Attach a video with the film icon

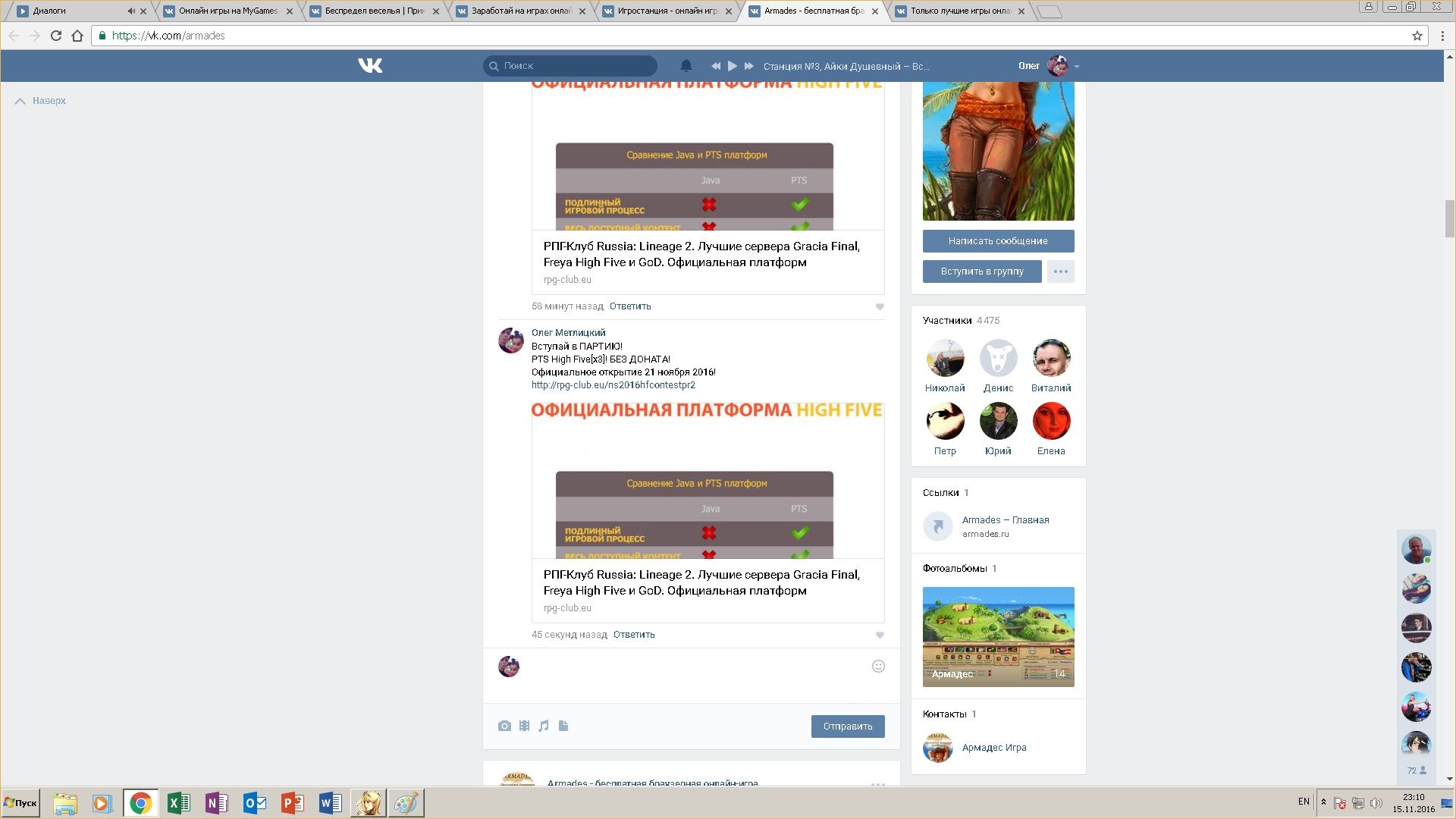coord(524,726)
